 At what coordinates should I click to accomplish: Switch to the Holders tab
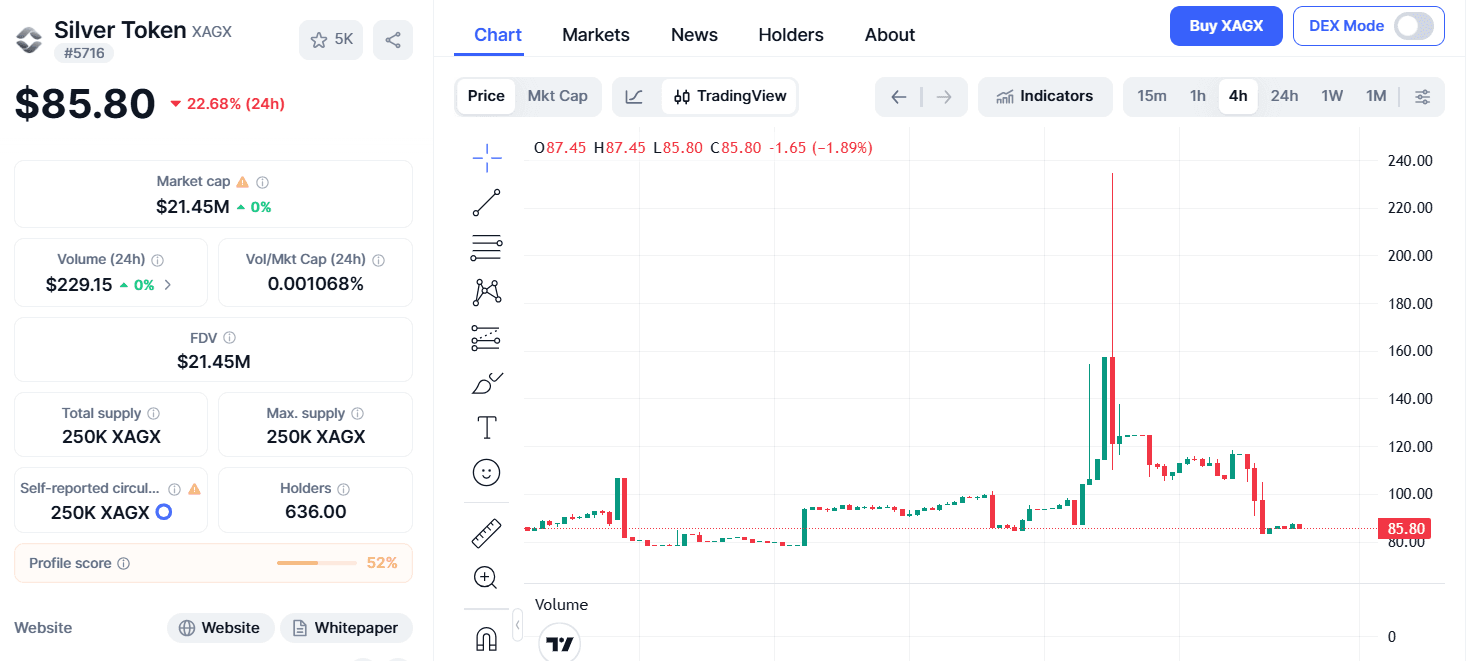point(791,35)
